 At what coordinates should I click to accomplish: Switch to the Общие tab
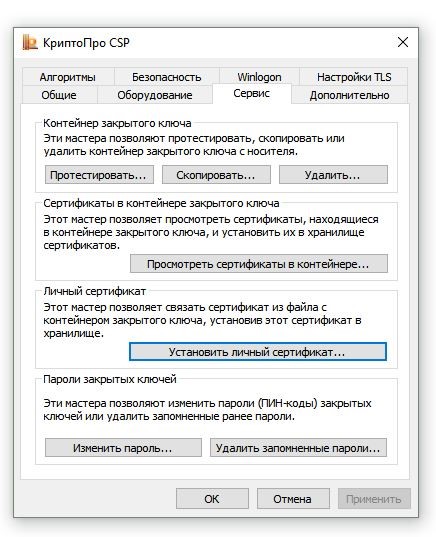[59, 95]
